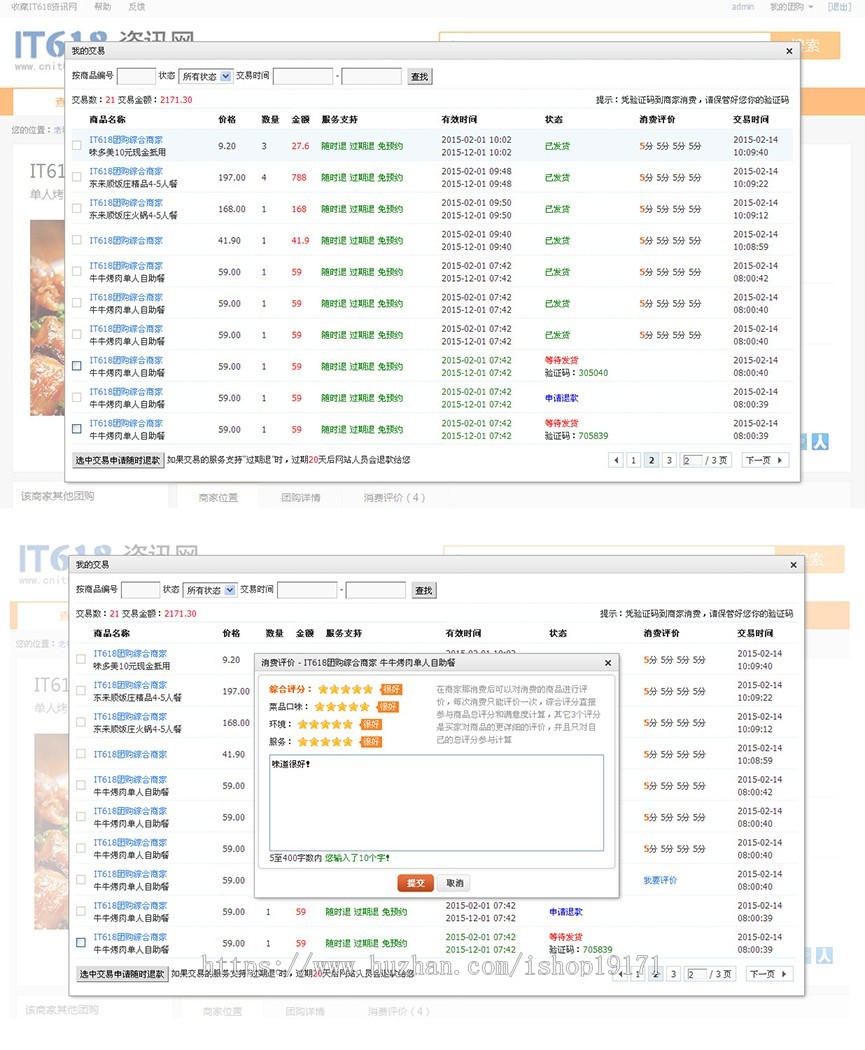Rate 环境 with the fifth star

(x=347, y=724)
